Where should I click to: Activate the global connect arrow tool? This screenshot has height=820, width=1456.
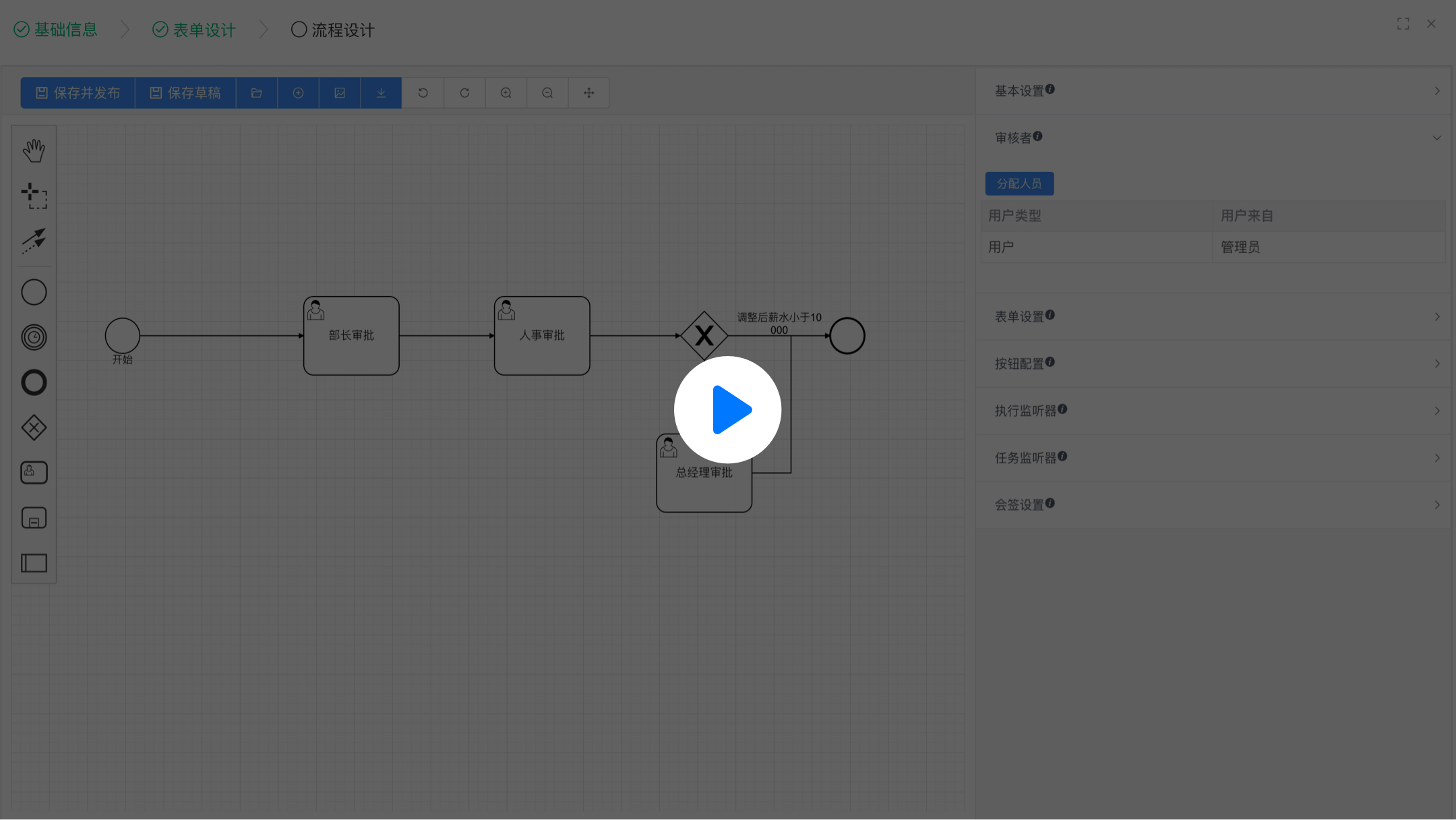(x=34, y=241)
